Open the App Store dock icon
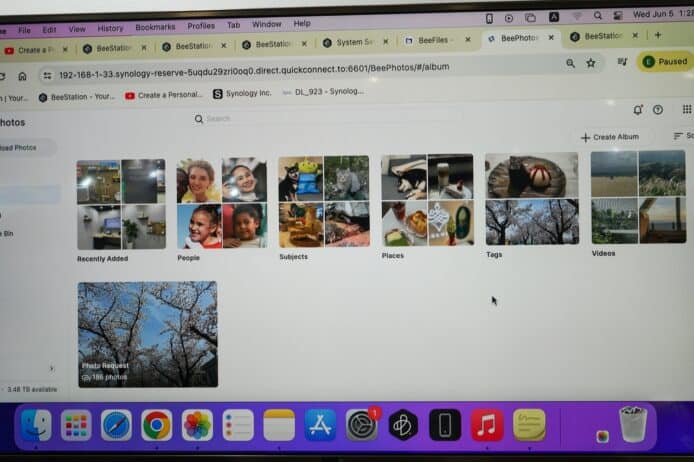Screen dimensions: 694x462 click(320, 425)
